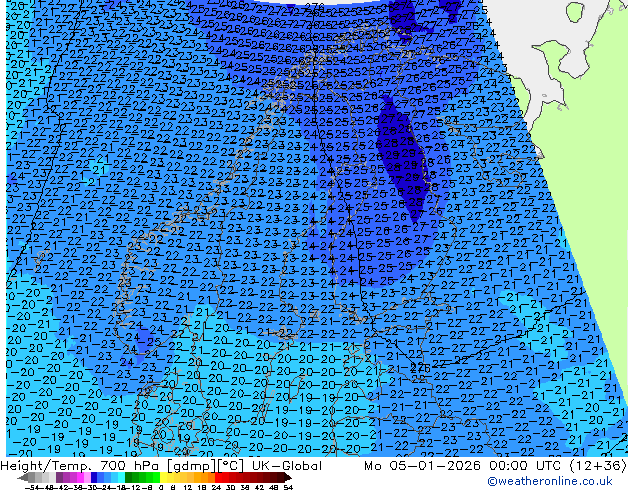Click the 00:00 UTC time label
The height and width of the screenshot is (490, 634).
click(524, 466)
